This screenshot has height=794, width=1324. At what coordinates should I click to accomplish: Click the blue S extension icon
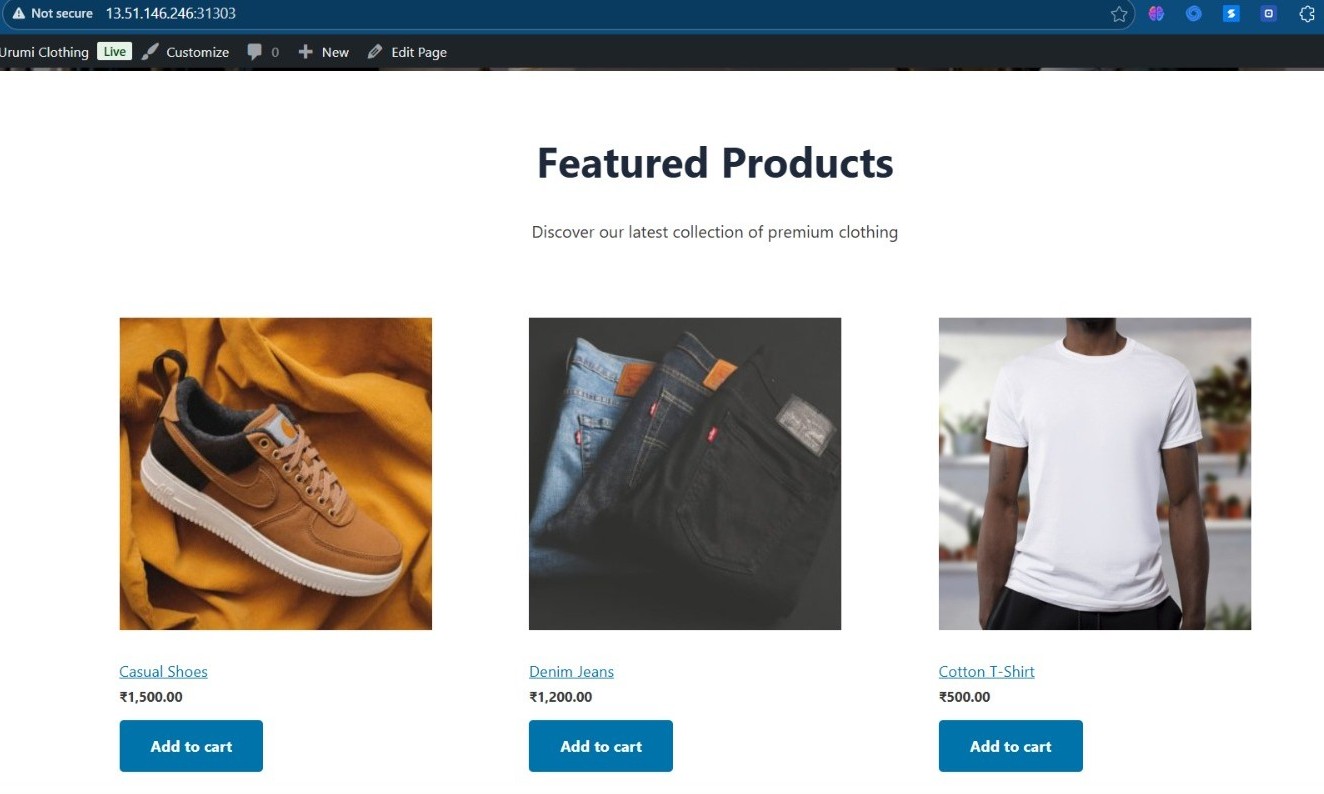coord(1231,14)
